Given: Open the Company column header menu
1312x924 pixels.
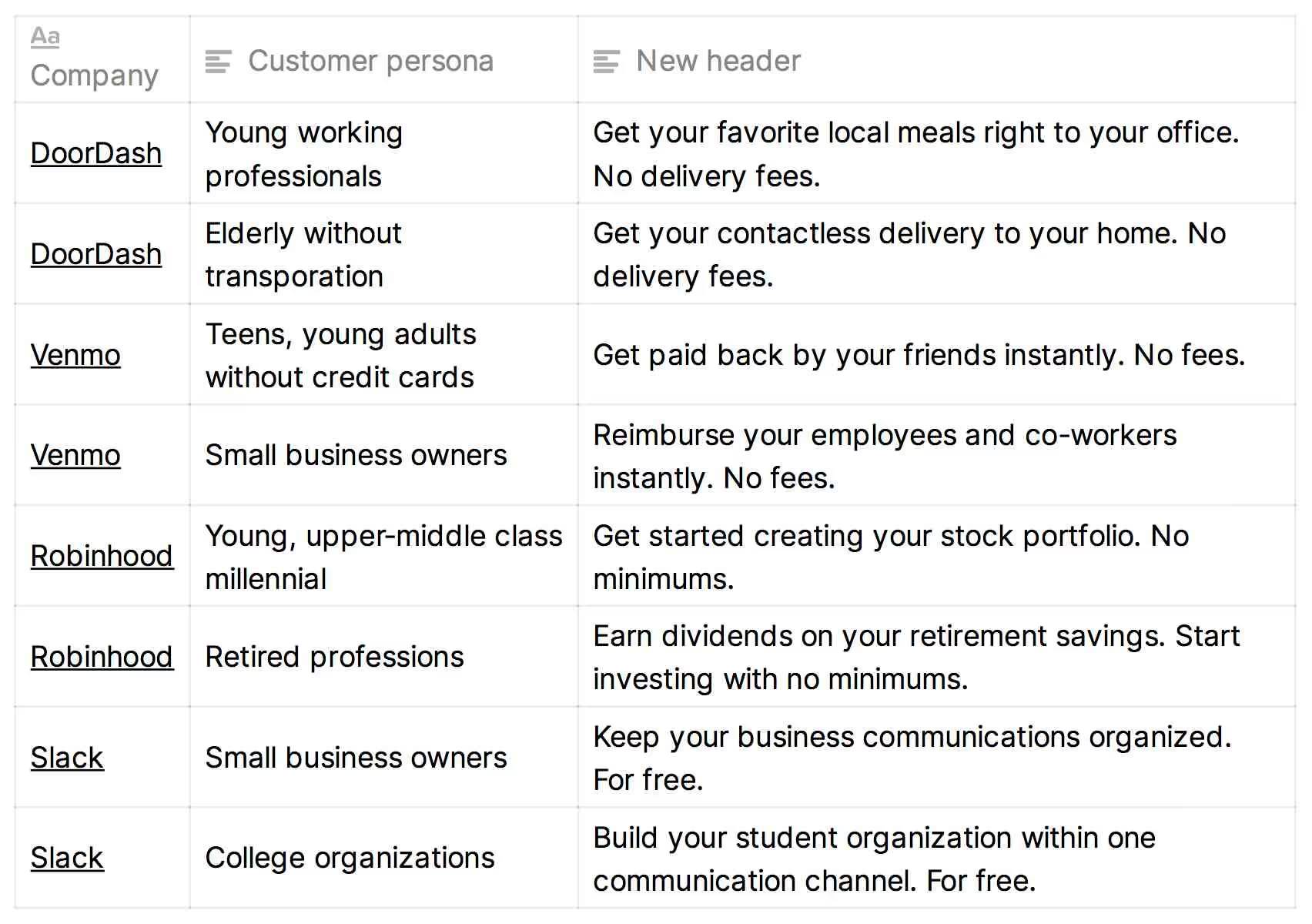Looking at the screenshot, I should click(x=94, y=75).
